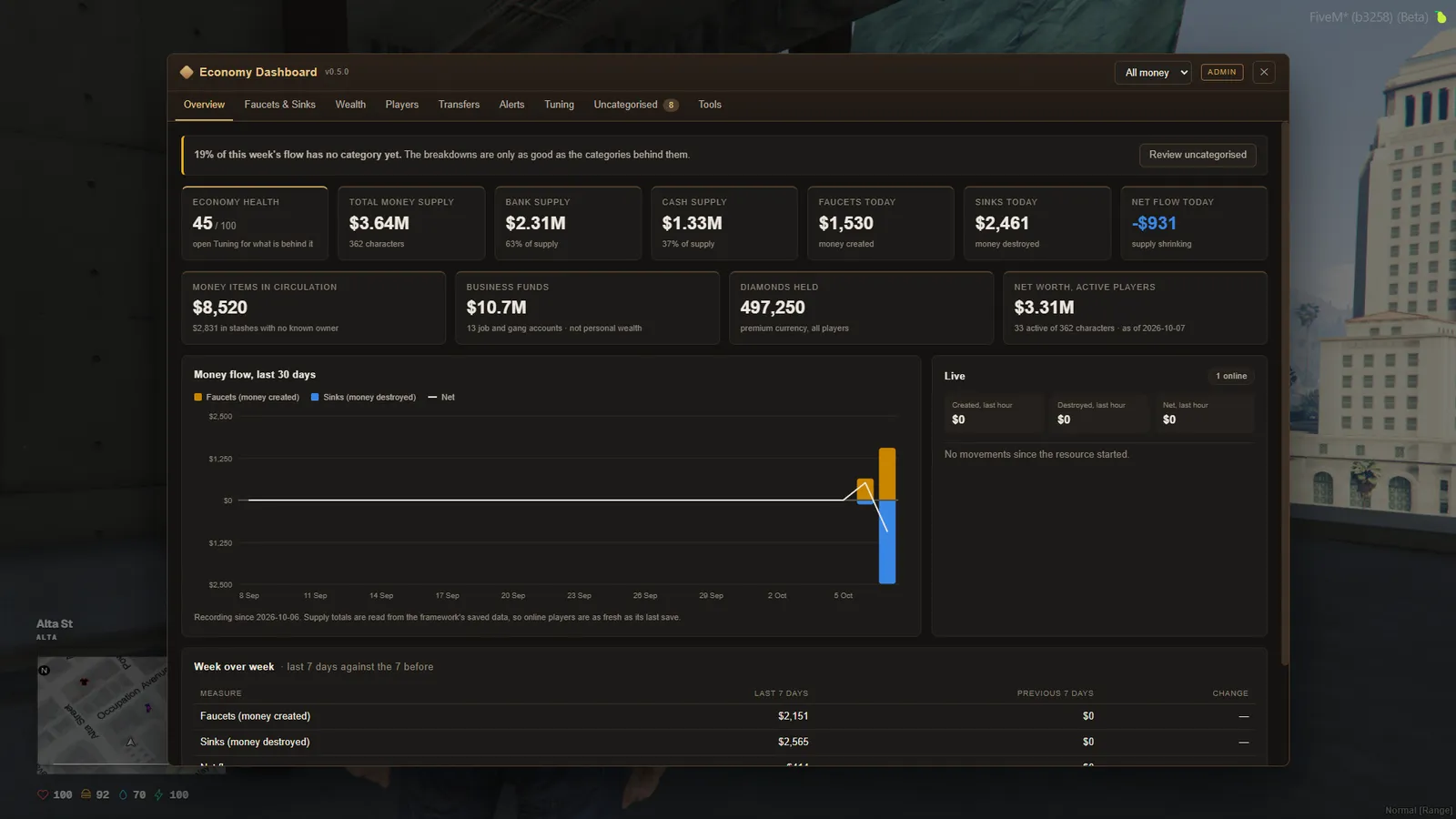Viewport: 1456px width, 819px height.
Task: Close the Economy Dashboard with the X button
Action: (x=1264, y=72)
